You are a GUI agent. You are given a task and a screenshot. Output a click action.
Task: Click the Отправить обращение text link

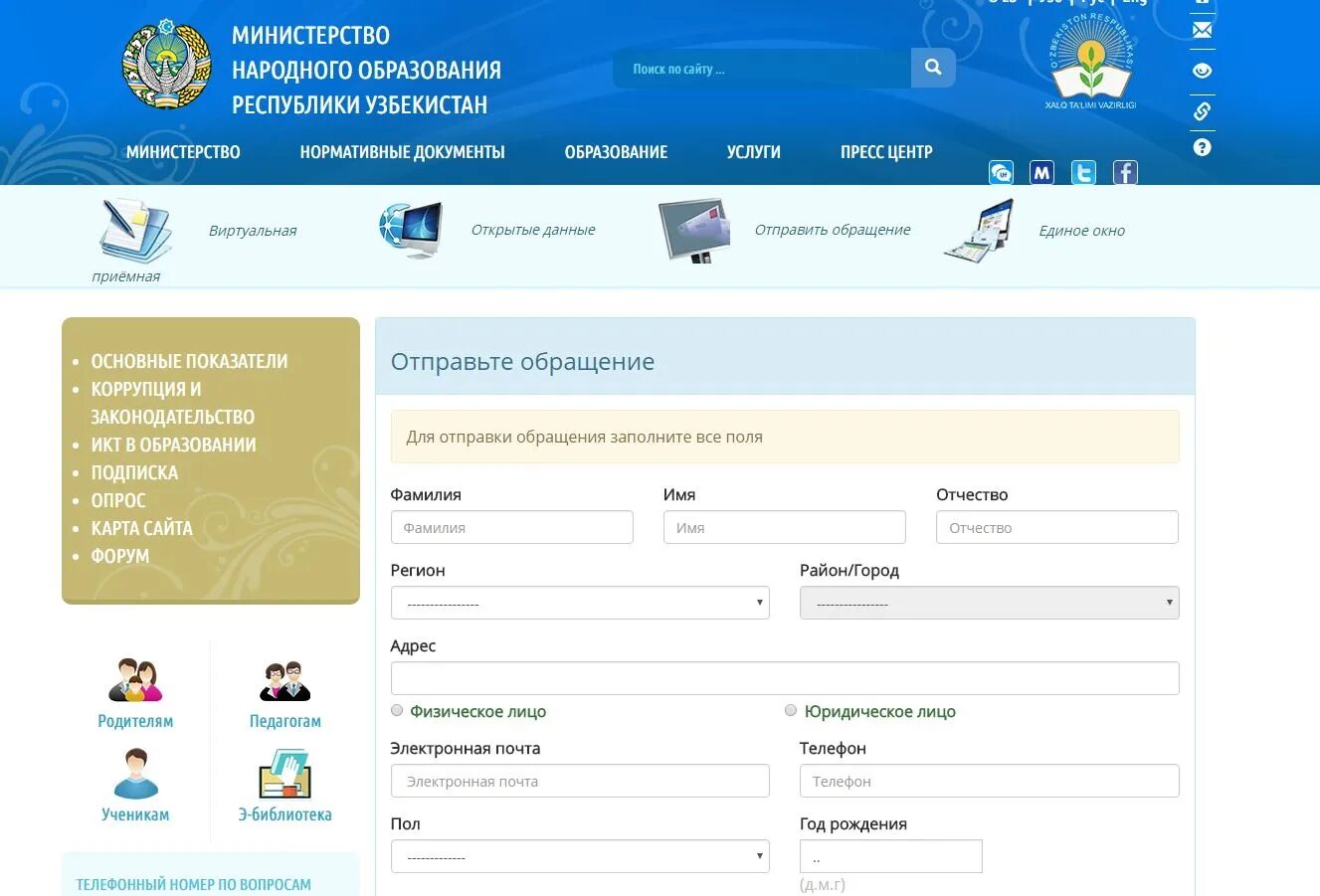click(x=833, y=230)
